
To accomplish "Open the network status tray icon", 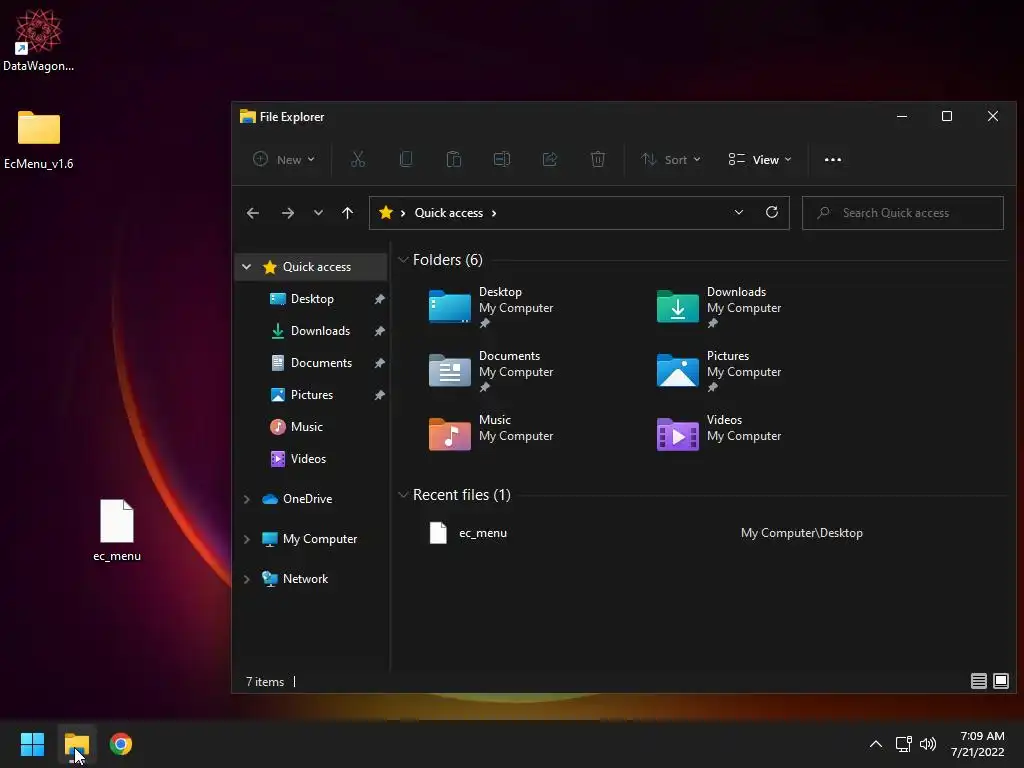I will click(903, 744).
